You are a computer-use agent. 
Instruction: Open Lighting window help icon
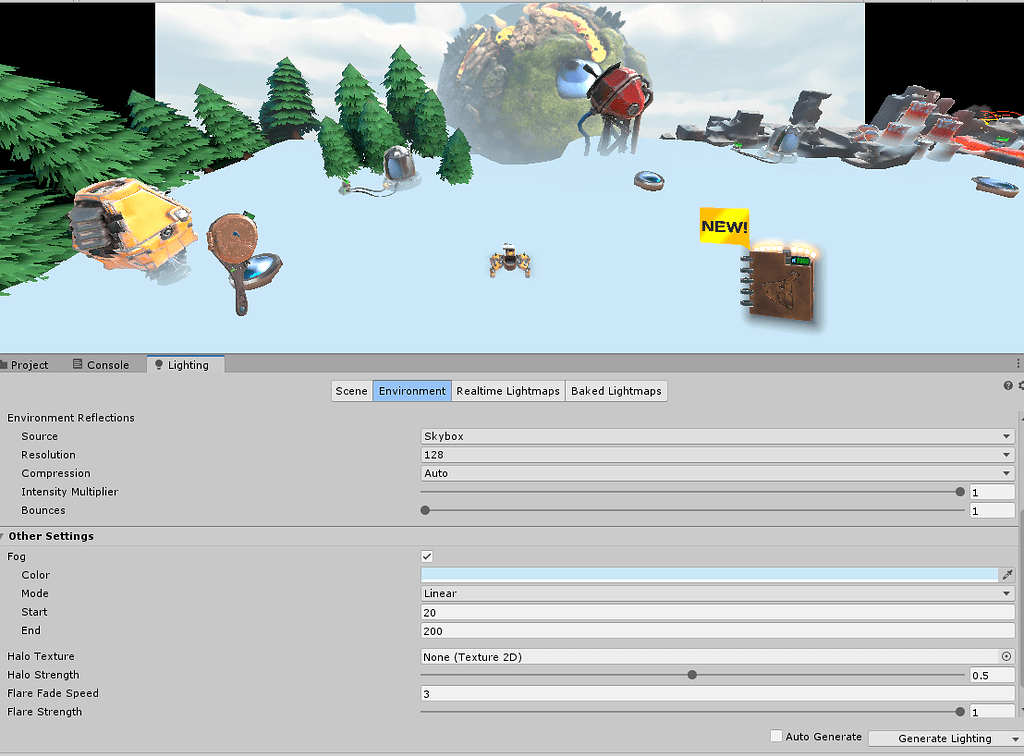coord(1008,386)
